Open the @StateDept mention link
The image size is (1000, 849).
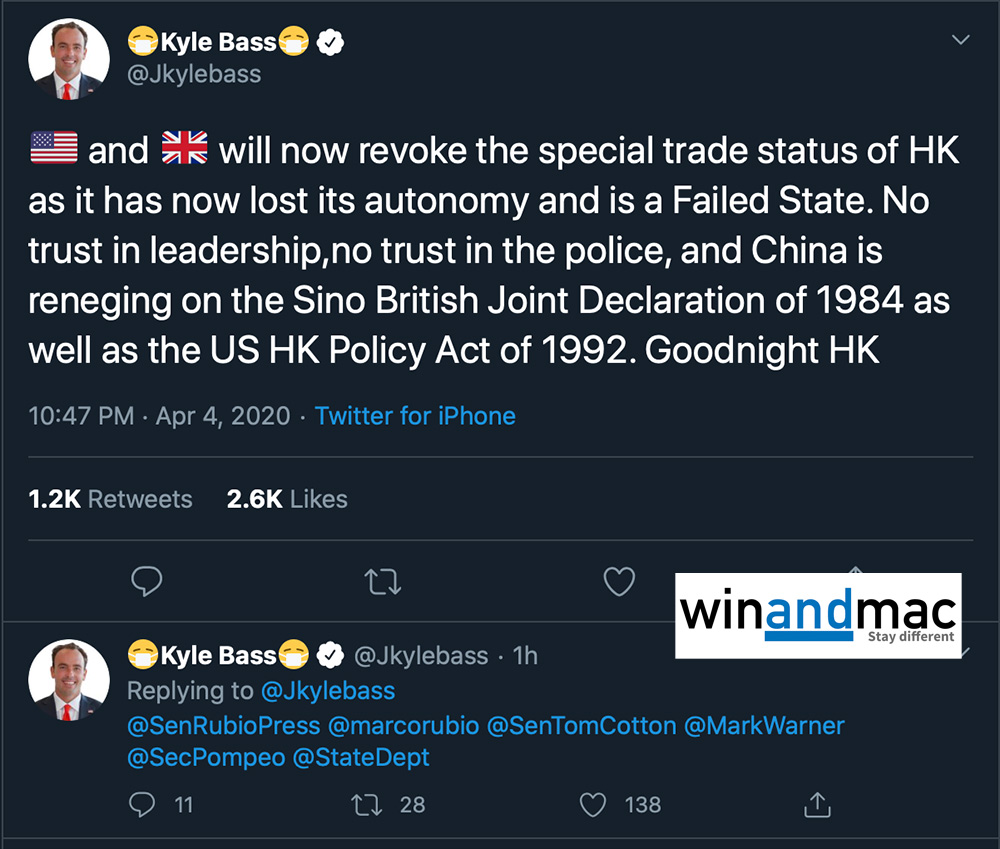tap(361, 758)
